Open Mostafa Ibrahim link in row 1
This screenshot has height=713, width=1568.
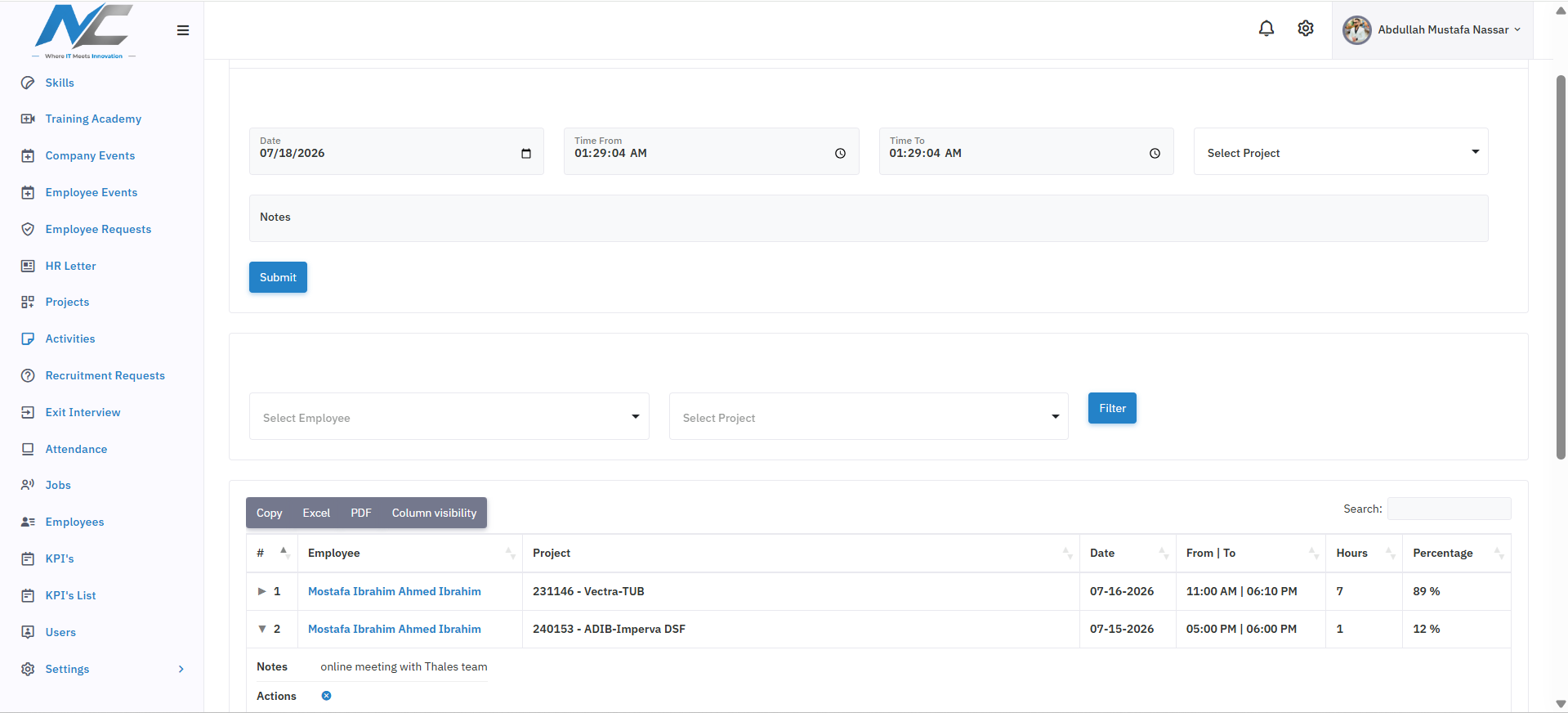[x=395, y=591]
